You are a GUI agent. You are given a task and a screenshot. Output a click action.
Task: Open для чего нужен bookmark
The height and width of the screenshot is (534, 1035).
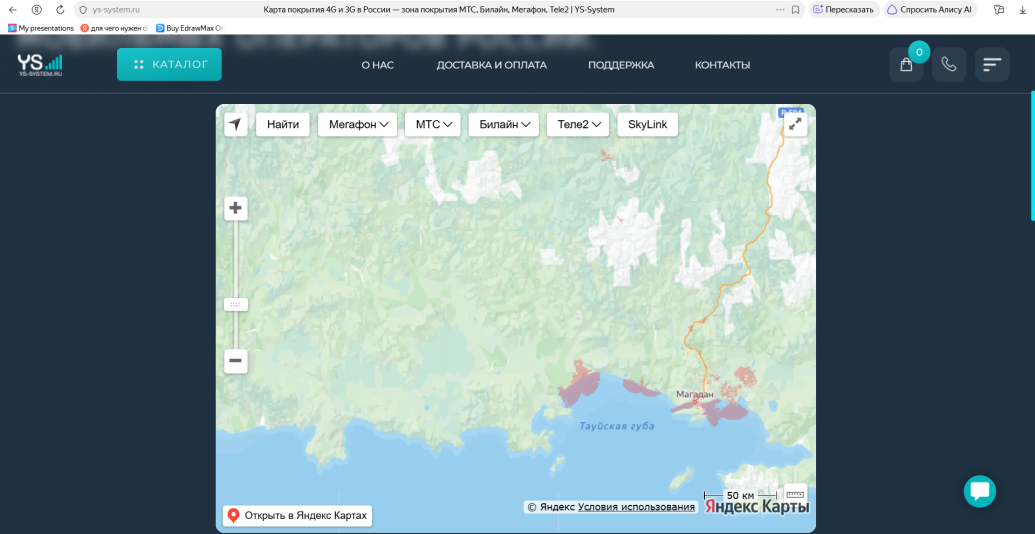point(114,28)
